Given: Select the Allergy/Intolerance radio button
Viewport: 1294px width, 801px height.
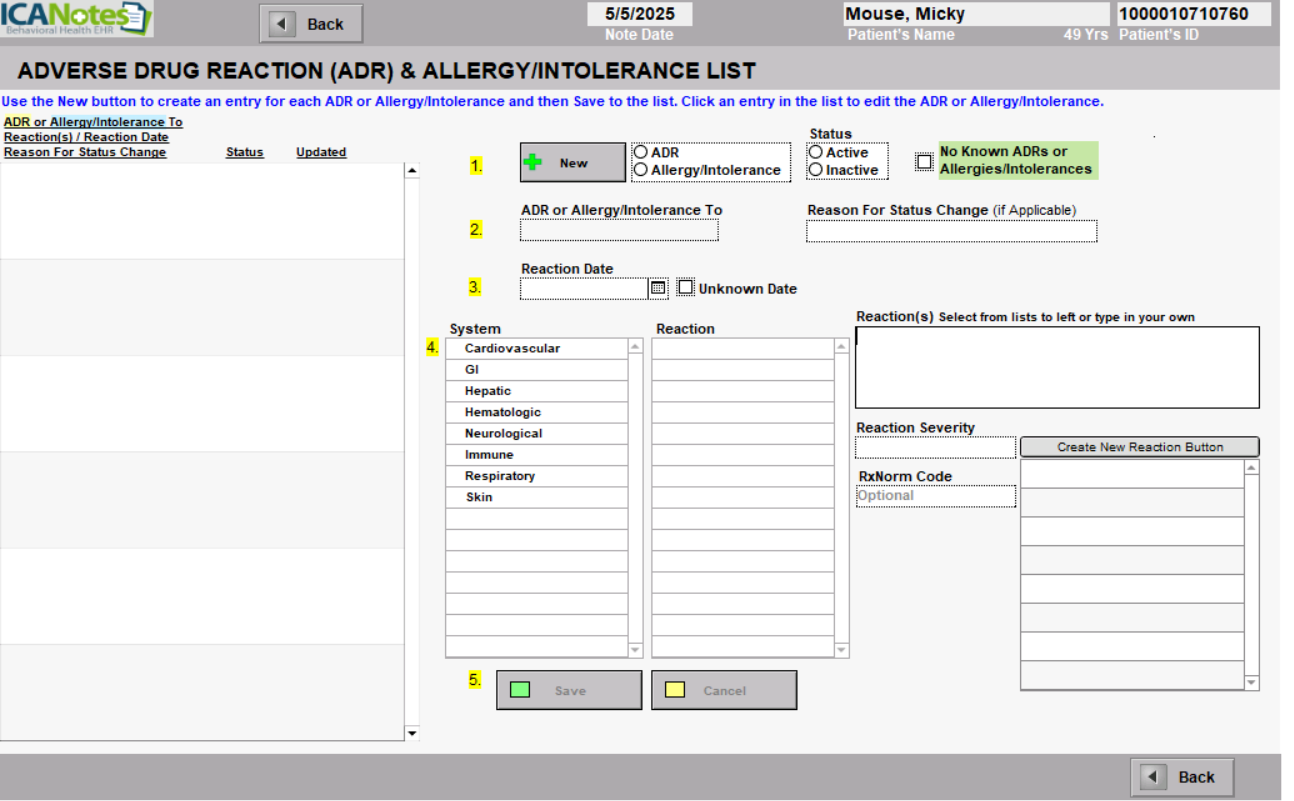Looking at the screenshot, I should [x=641, y=170].
